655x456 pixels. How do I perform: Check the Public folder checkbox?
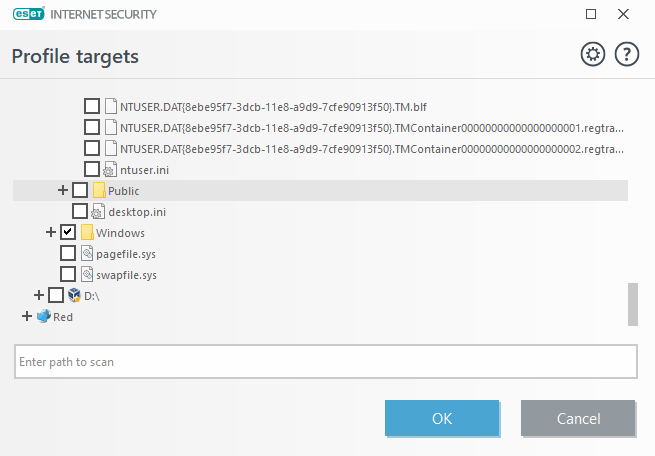[80, 190]
